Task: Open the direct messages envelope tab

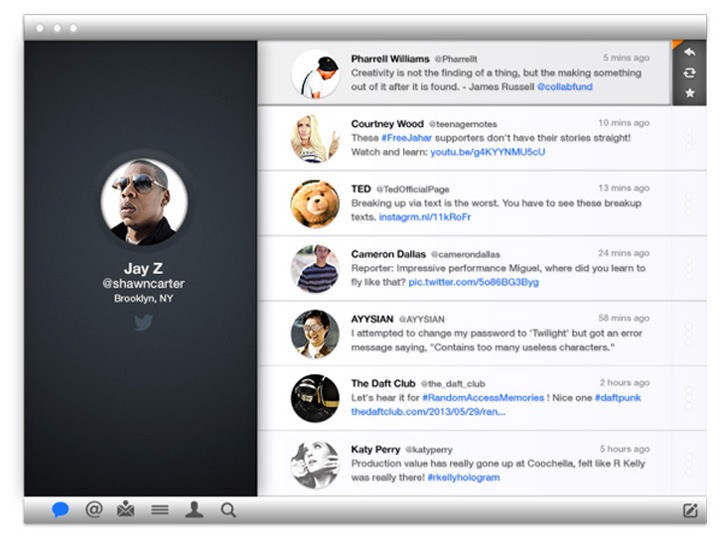Action: click(x=125, y=509)
